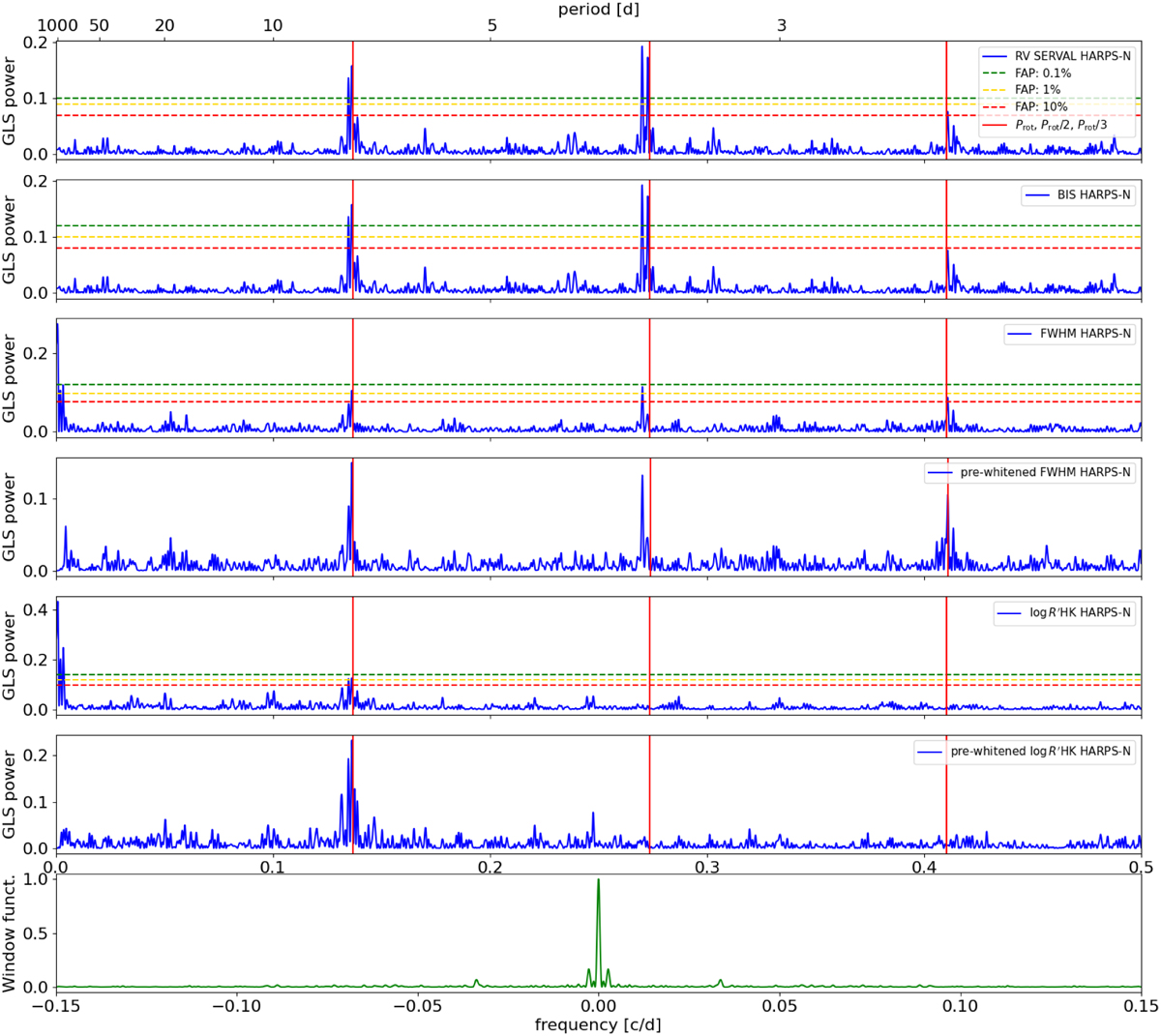Click the yellow FAP: 1% legend line sample
This screenshot has height=1036, width=1161.
click(997, 90)
